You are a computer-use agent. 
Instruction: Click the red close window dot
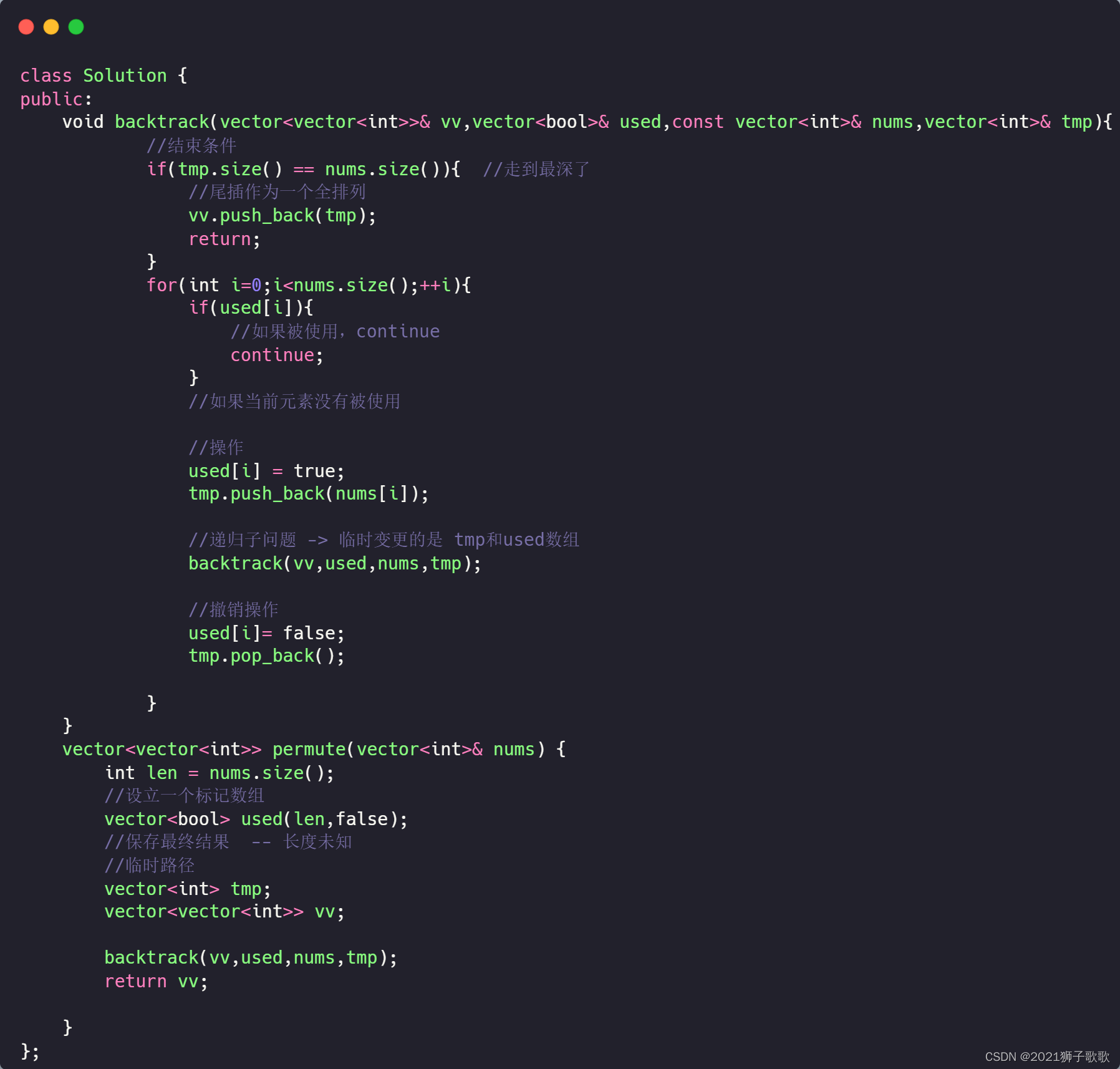point(26,27)
